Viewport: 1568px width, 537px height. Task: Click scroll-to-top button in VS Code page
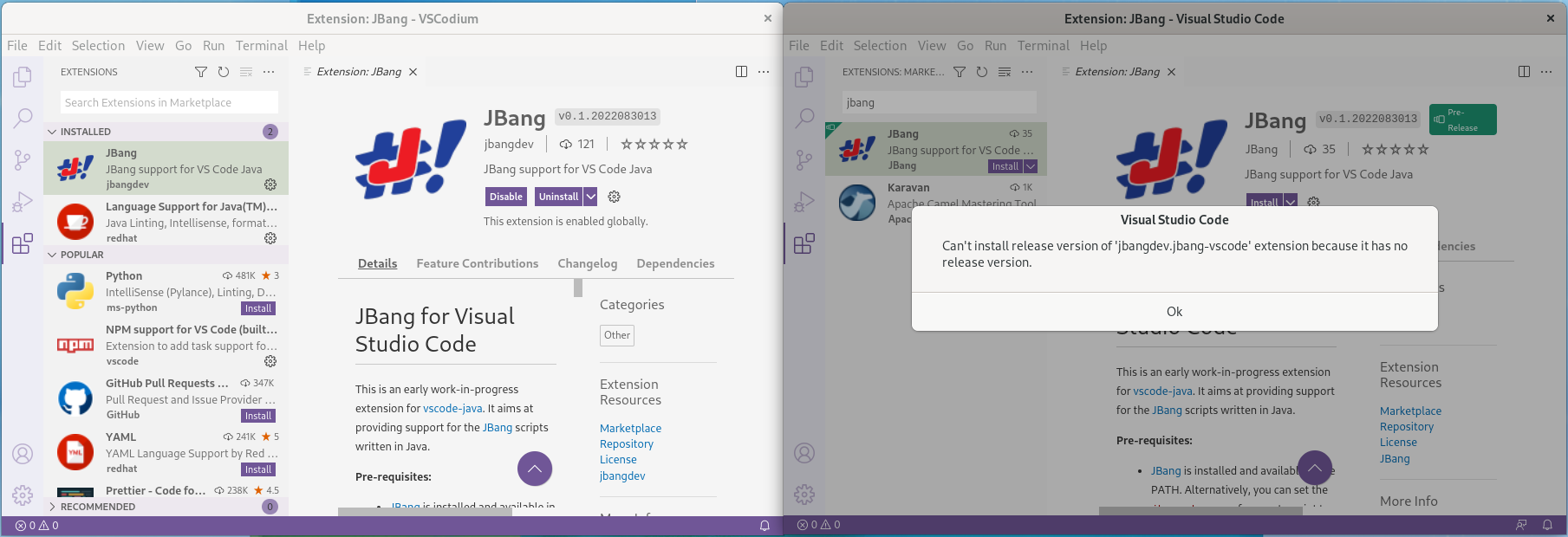pos(1315,468)
